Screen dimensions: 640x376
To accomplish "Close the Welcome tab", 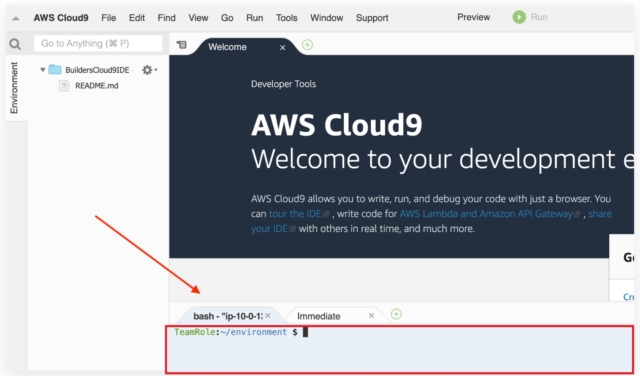I will (x=282, y=48).
